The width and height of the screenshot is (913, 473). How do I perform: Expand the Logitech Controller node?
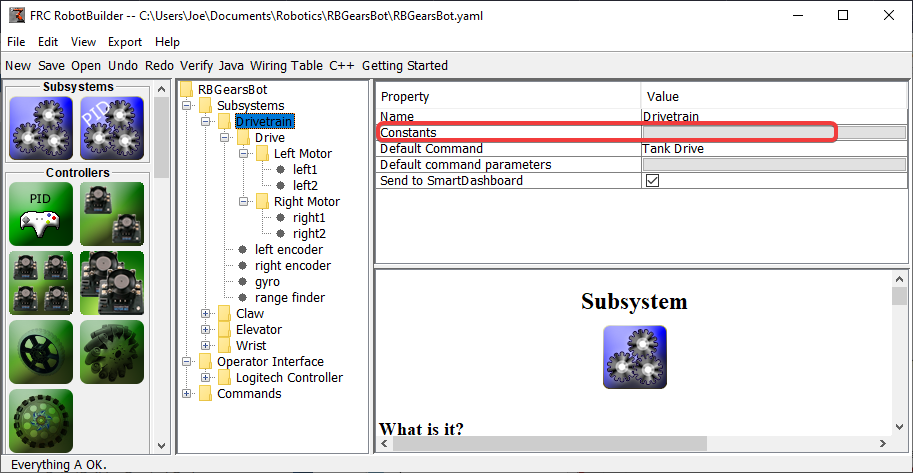coord(205,377)
